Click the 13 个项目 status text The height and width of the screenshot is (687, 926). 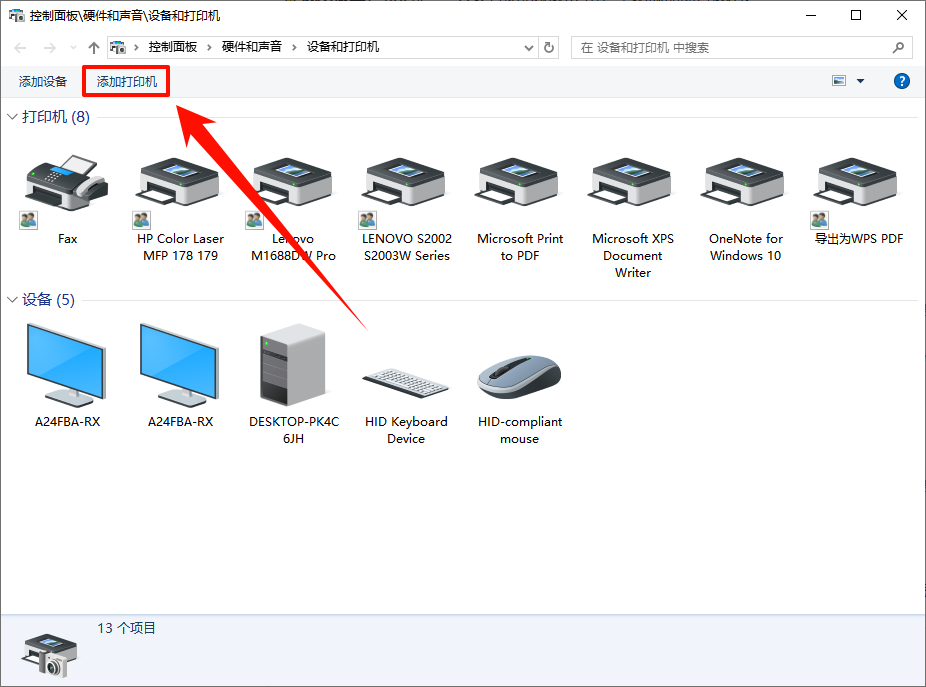pyautogui.click(x=126, y=628)
